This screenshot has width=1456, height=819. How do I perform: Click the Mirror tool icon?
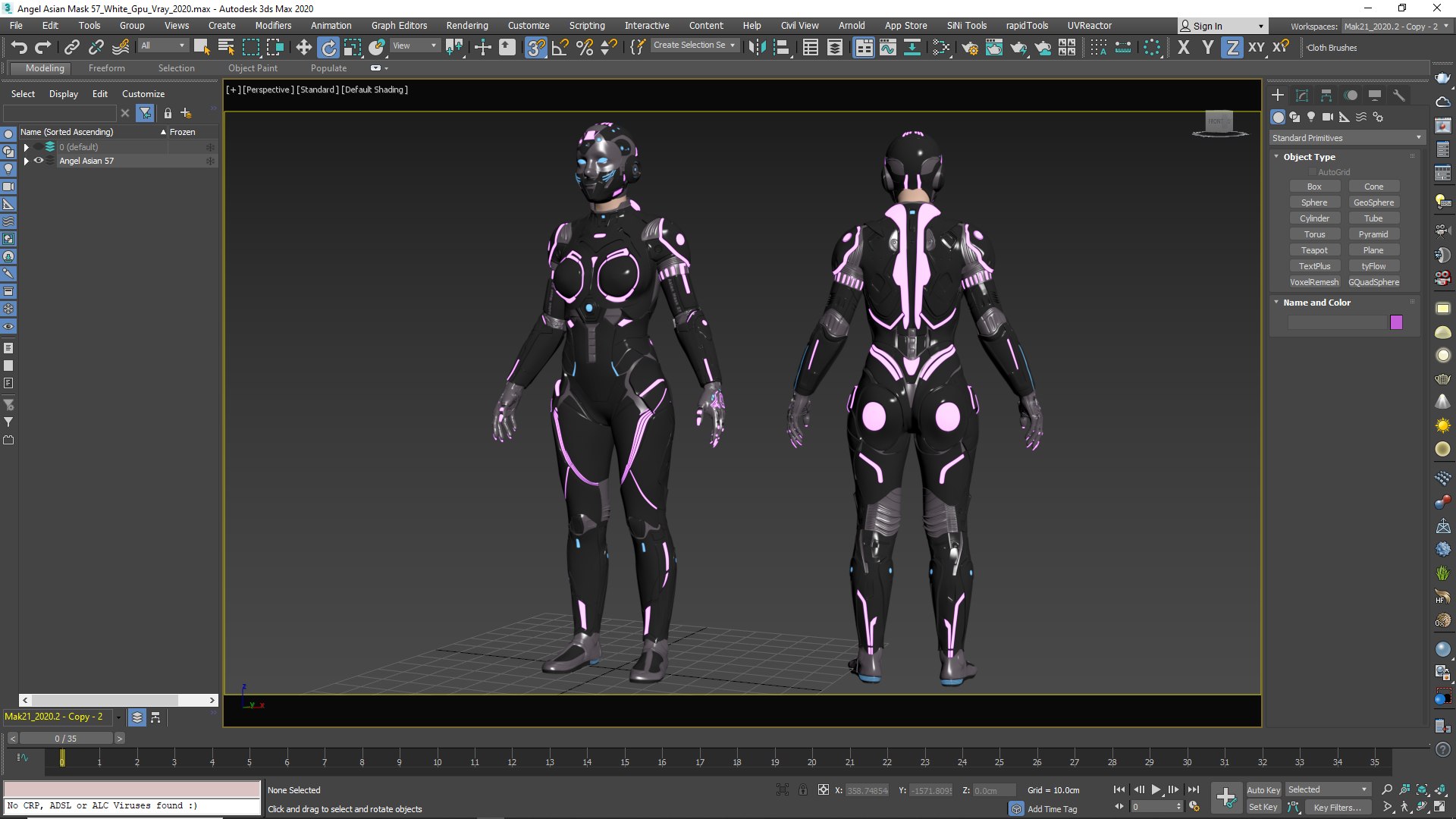pyautogui.click(x=757, y=47)
